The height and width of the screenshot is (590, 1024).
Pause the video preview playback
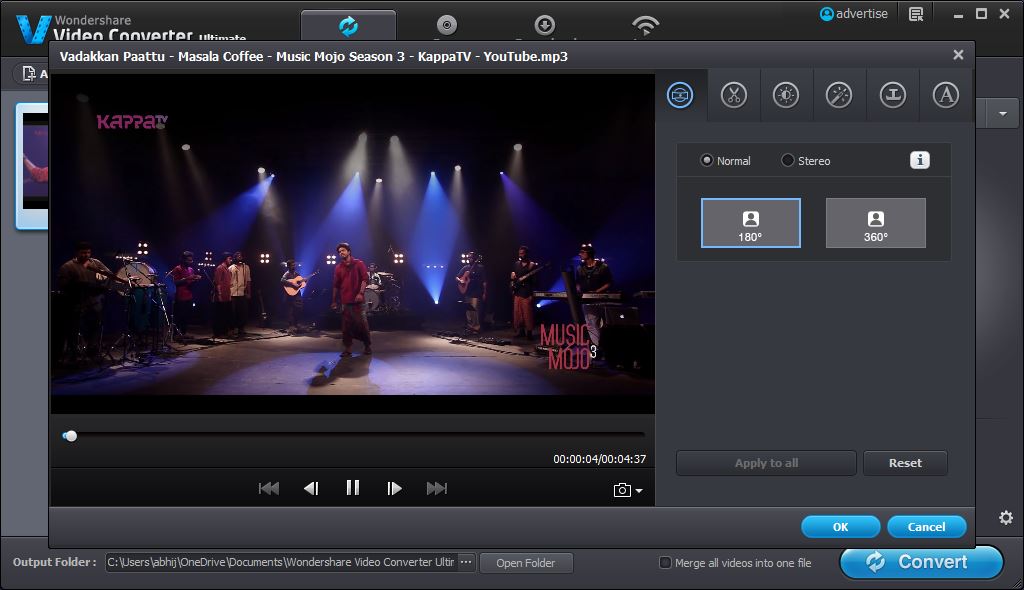[x=352, y=488]
